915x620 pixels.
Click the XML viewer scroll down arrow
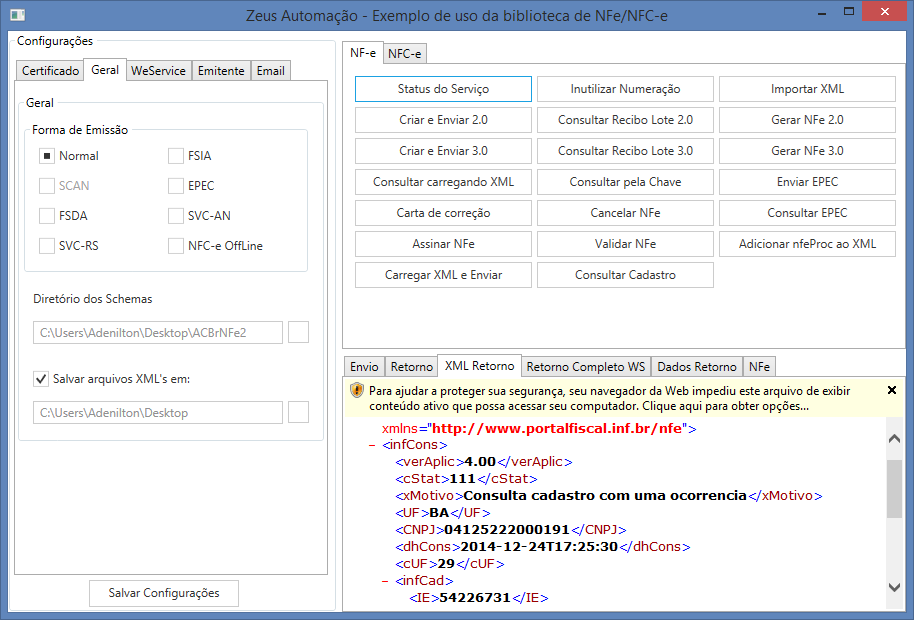point(894,587)
